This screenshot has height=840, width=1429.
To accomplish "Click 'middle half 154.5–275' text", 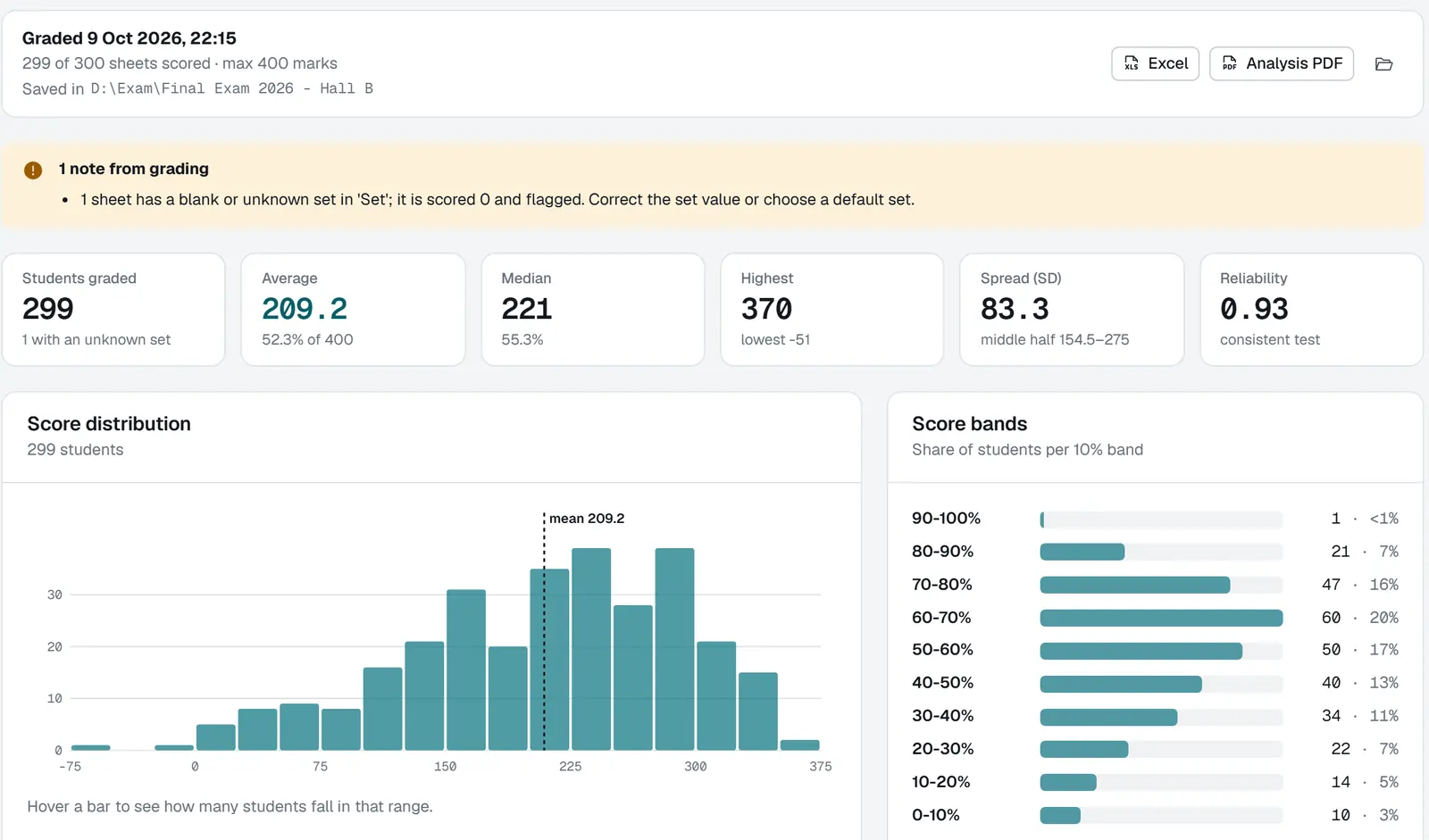I will 1055,340.
